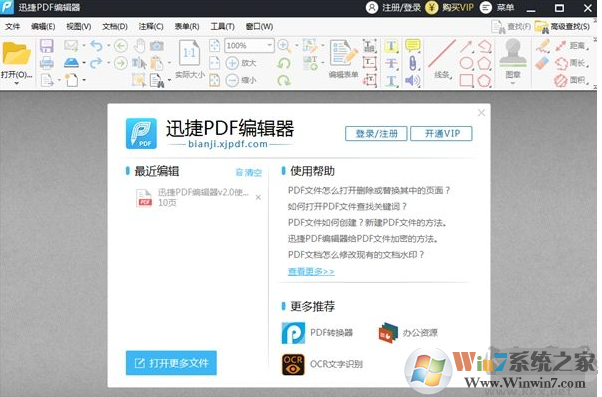Viewport: 602px width, 397px height.
Task: Select the ellipse shape tool
Action: pyautogui.click(x=466, y=63)
